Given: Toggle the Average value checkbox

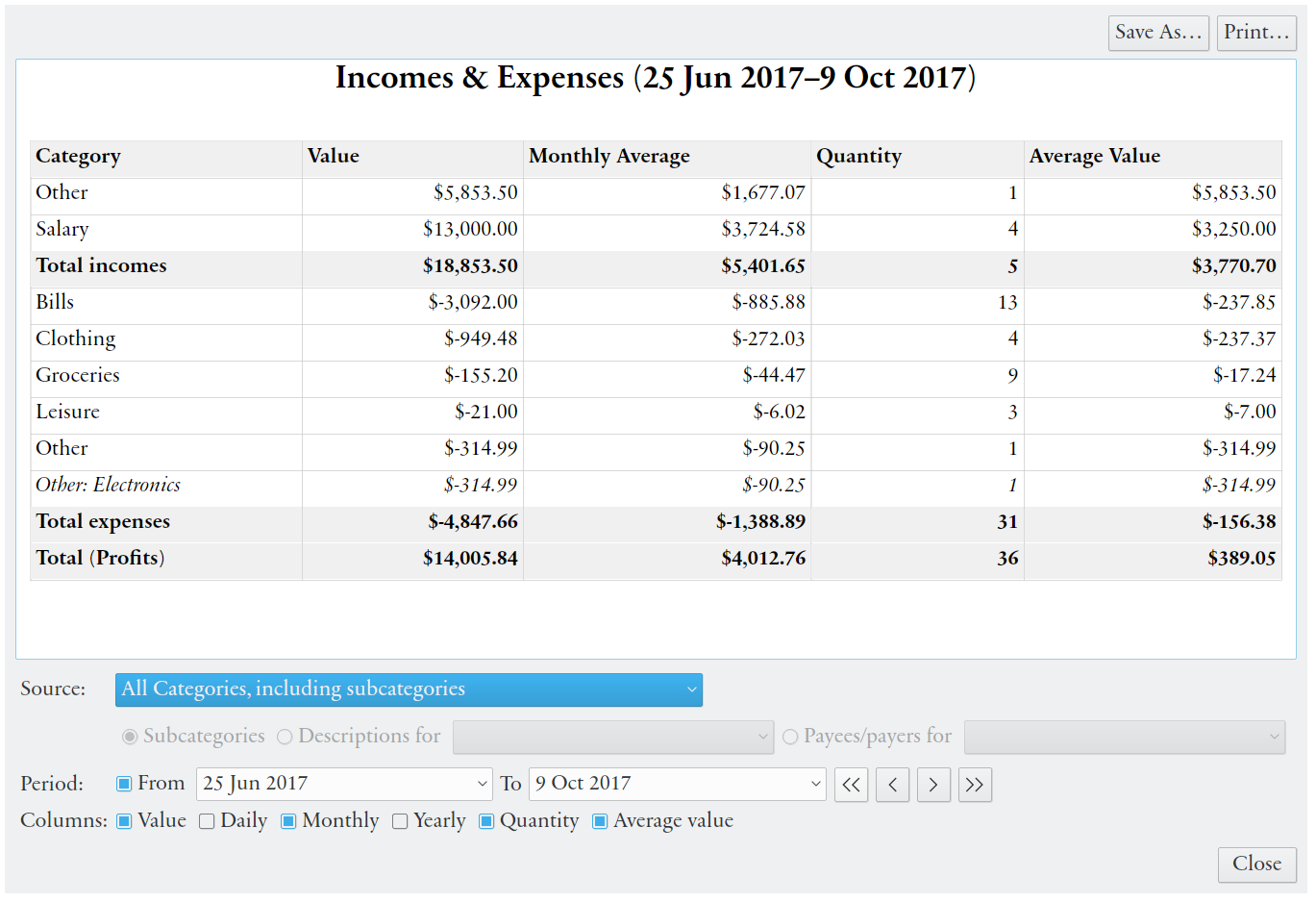Looking at the screenshot, I should pos(600,821).
